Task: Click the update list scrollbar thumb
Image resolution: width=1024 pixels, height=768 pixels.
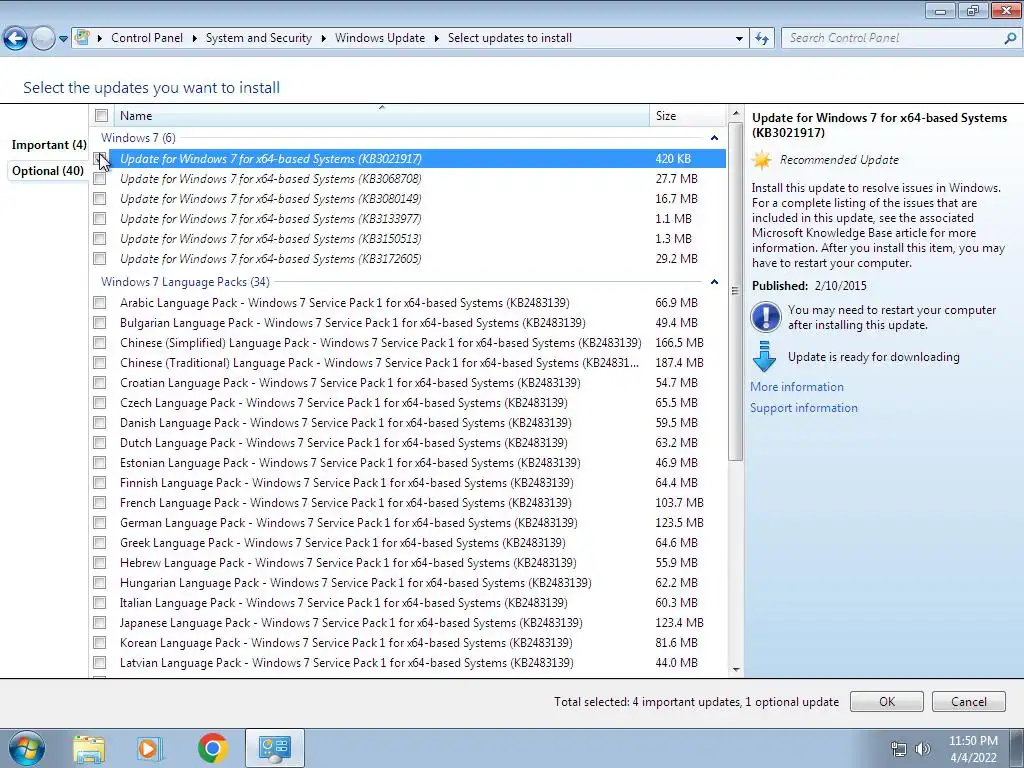Action: point(735,291)
